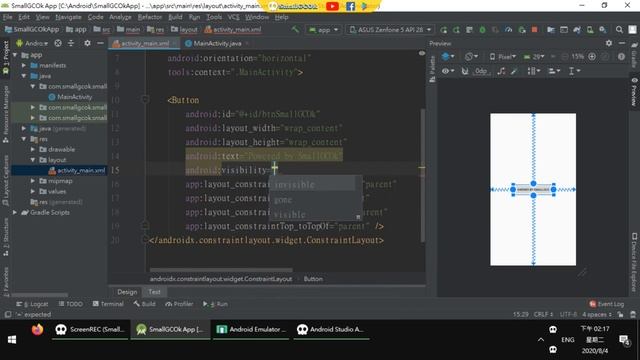This screenshot has height=360, width=640.
Task: Toggle the Autoconnect magnet icon
Action: pyautogui.click(x=464, y=71)
